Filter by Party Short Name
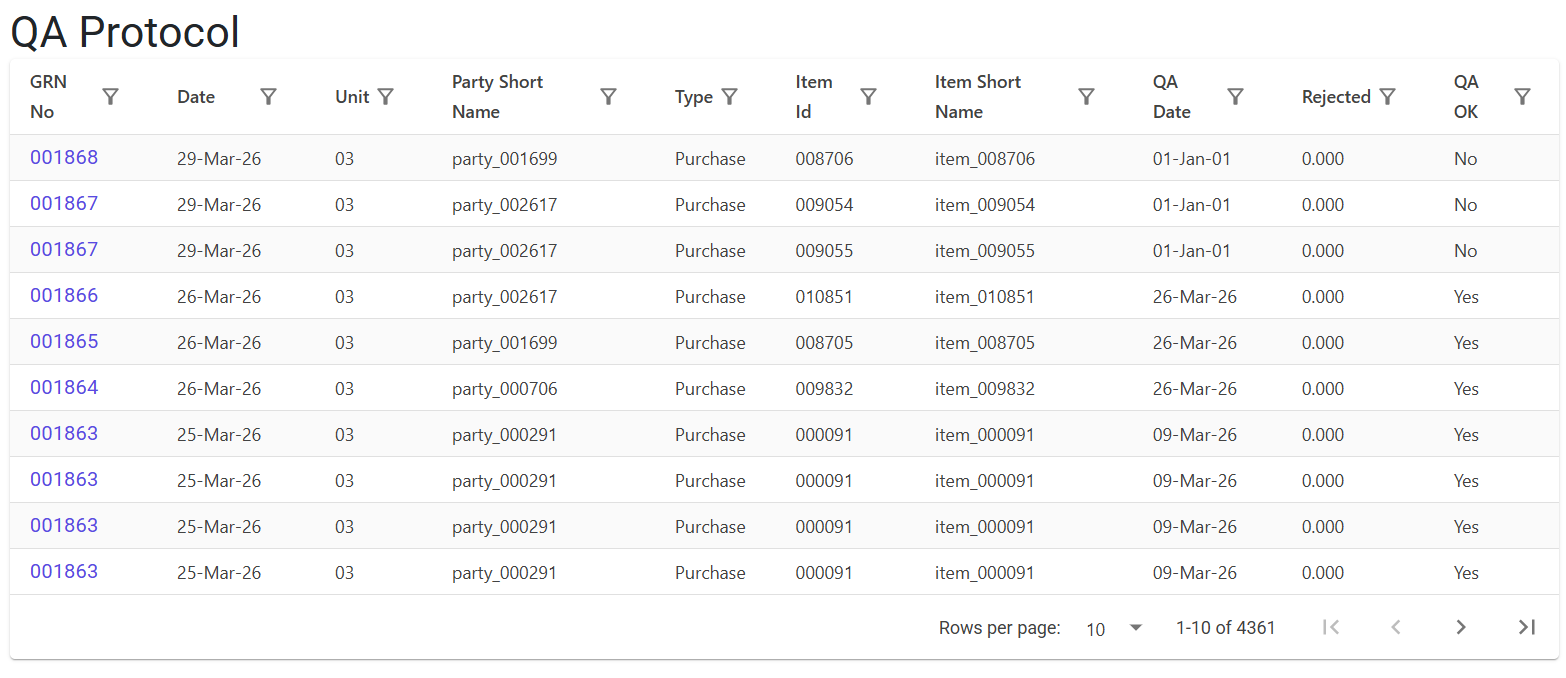Screen dimensions: 1566x678 [608, 97]
